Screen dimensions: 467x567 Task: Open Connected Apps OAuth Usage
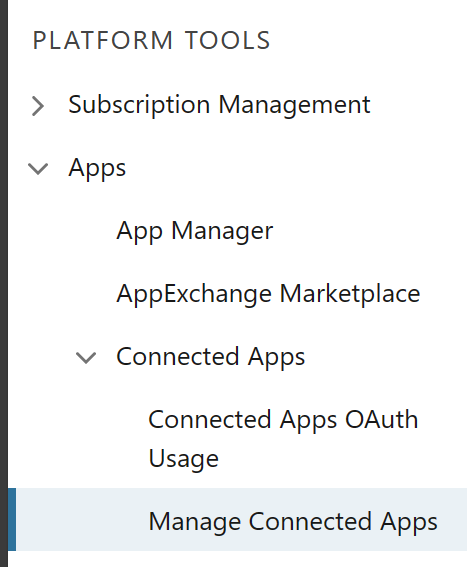pyautogui.click(x=283, y=439)
